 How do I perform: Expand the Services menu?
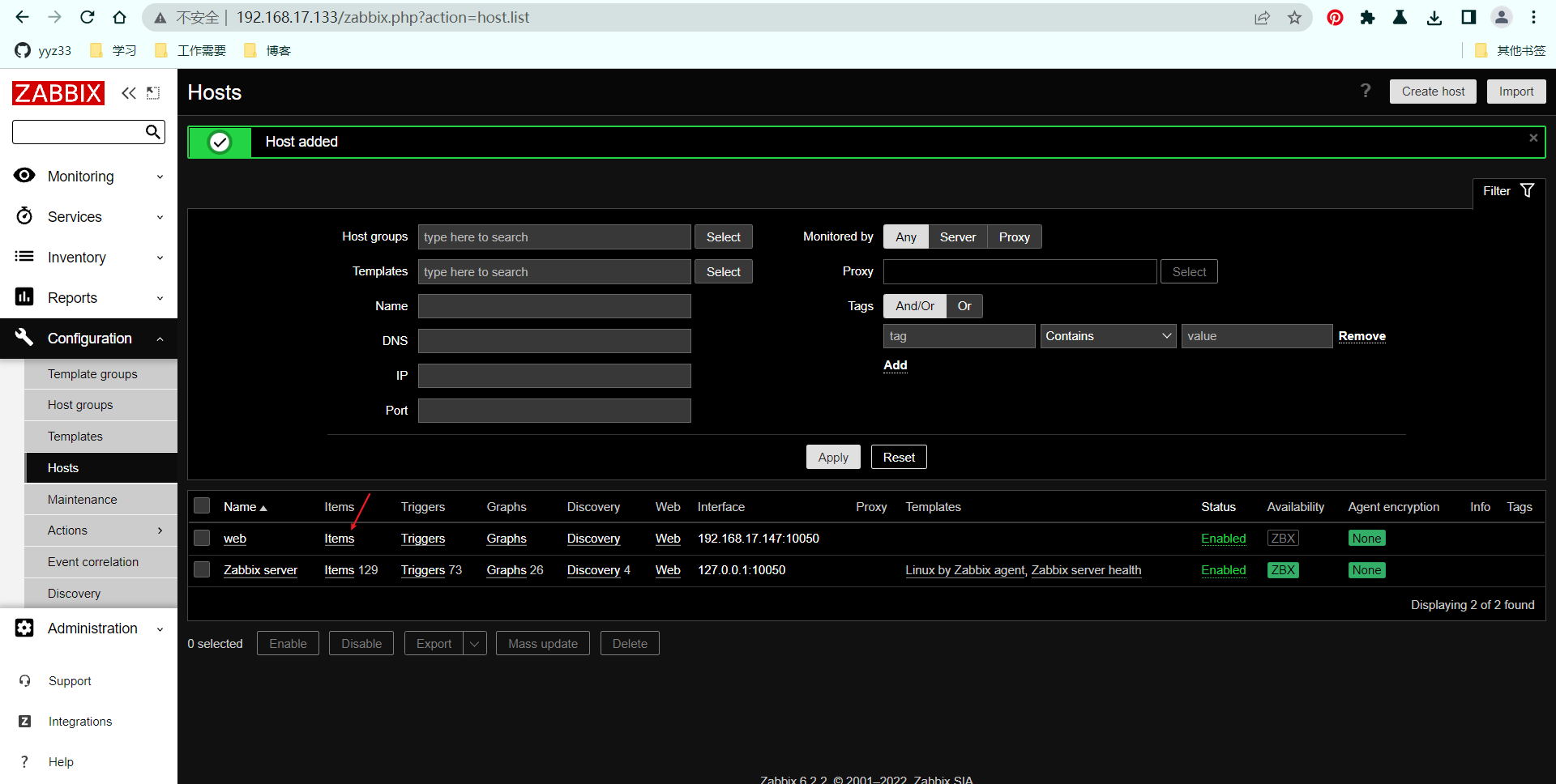pos(160,217)
